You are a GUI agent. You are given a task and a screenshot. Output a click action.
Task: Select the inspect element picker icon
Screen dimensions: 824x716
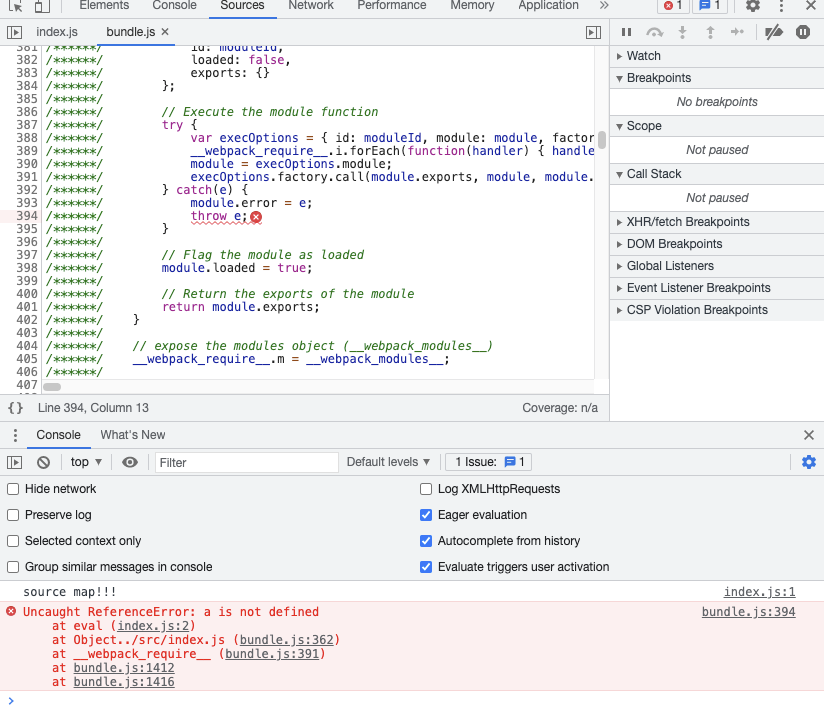[16, 6]
